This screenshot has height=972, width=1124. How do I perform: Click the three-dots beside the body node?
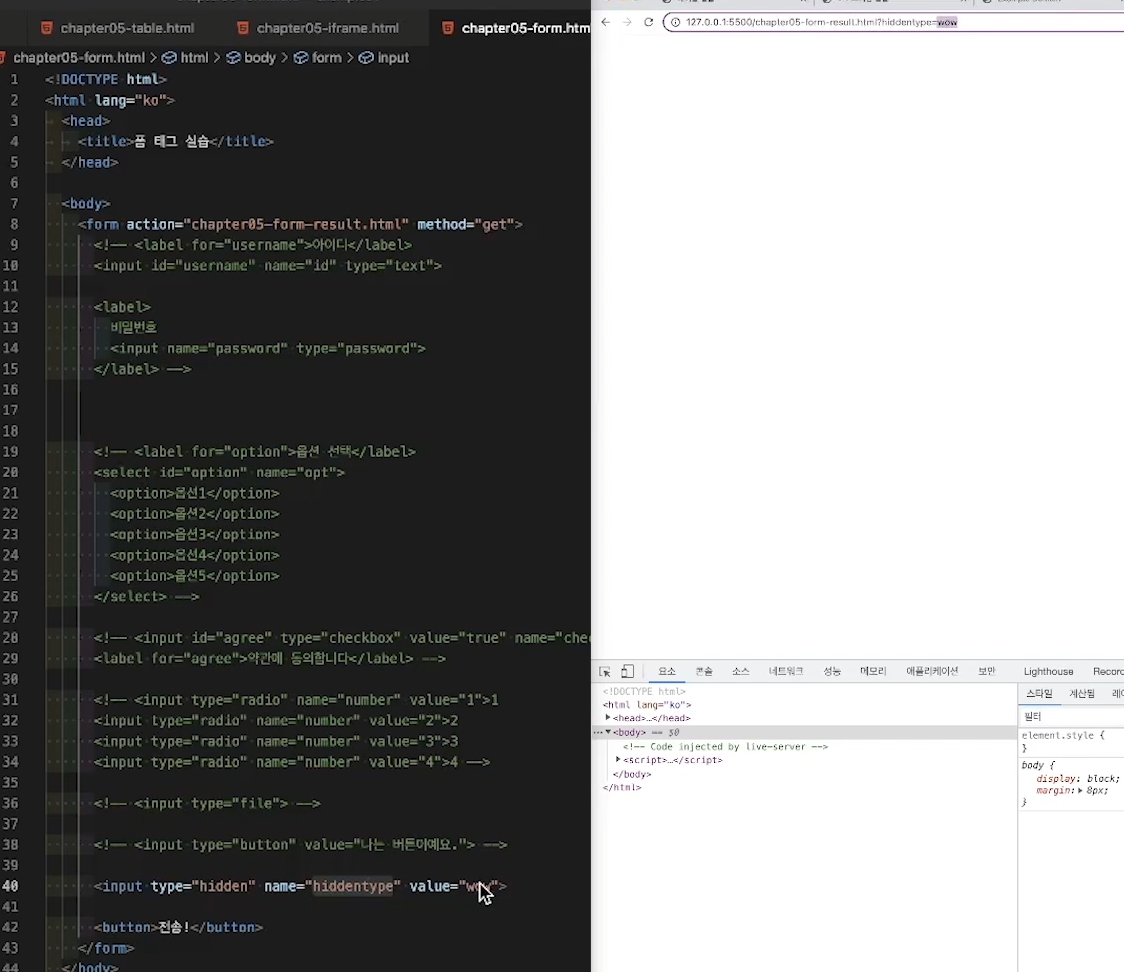597,733
